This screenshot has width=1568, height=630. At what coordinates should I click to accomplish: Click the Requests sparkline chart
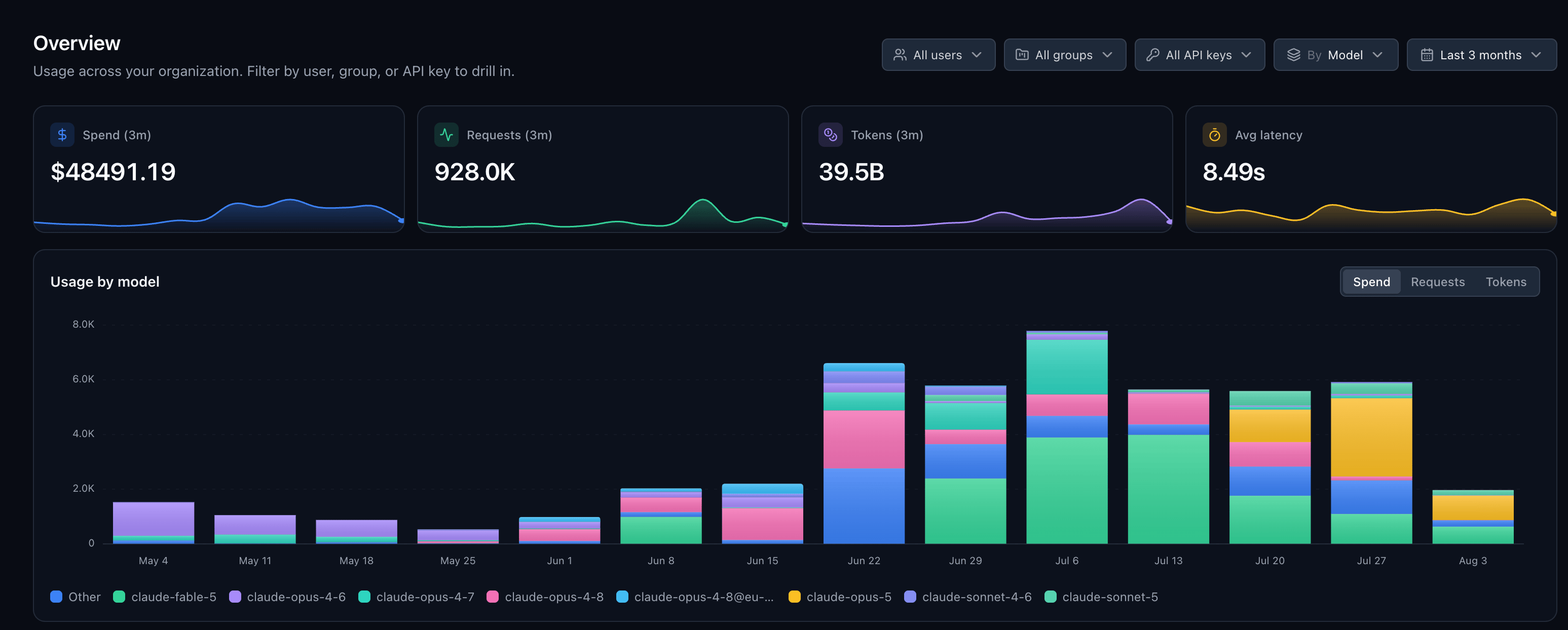[603, 214]
